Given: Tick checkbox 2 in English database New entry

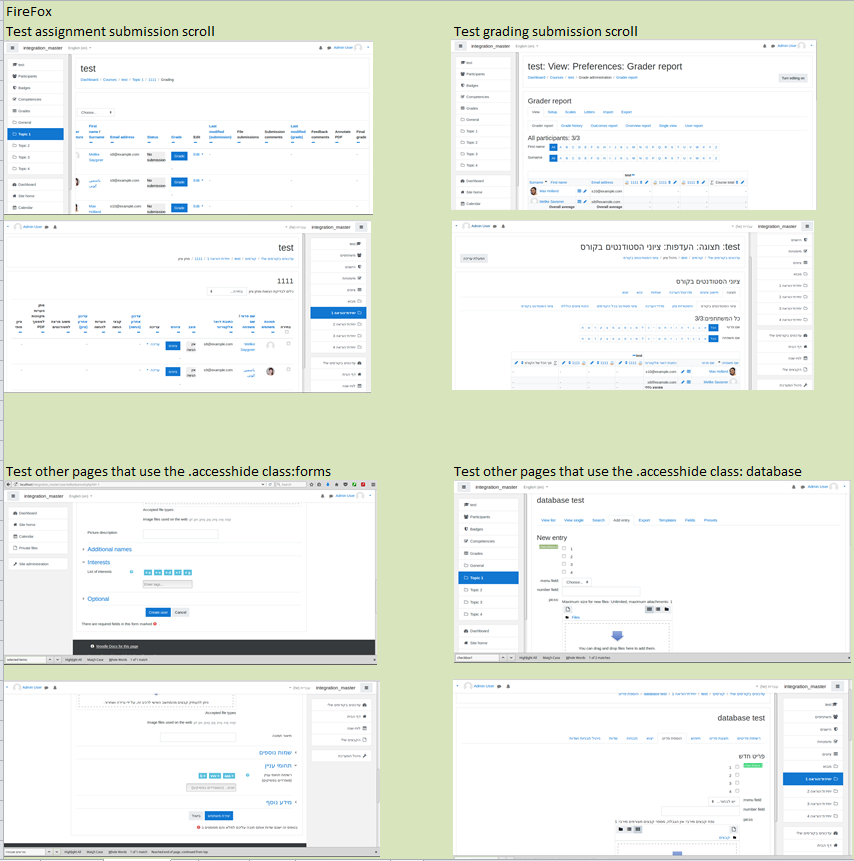Looking at the screenshot, I should (x=563, y=556).
